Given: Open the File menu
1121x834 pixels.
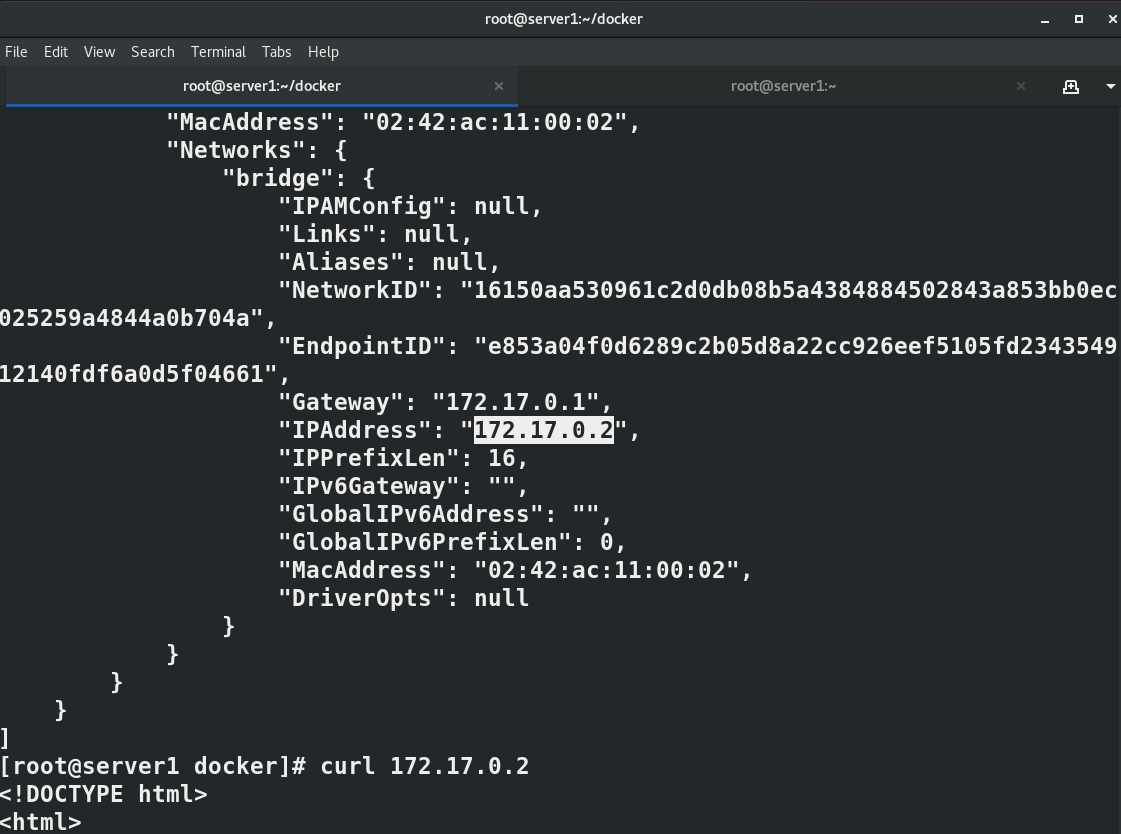Looking at the screenshot, I should 16,51.
